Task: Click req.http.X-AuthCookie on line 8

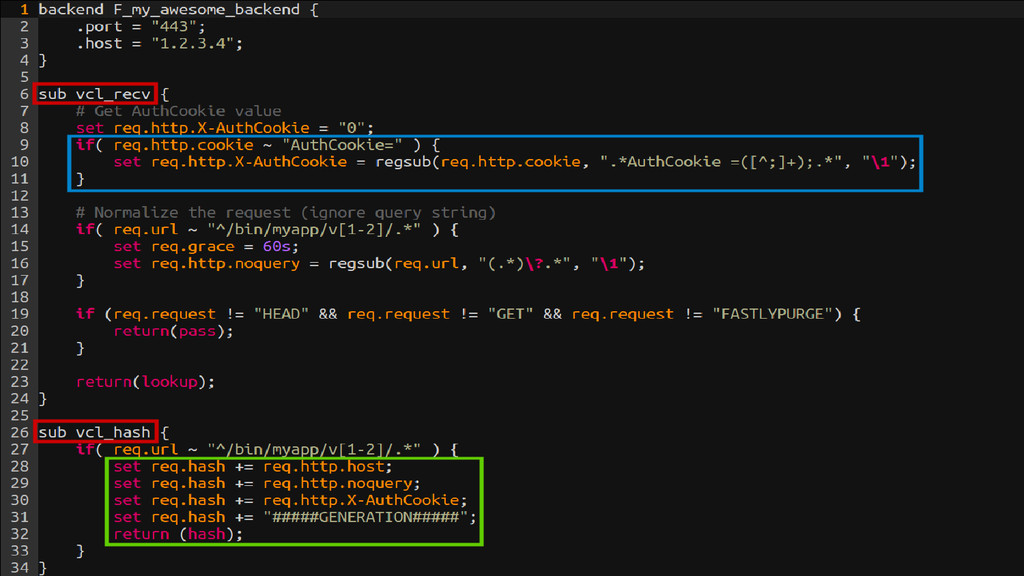Action: pyautogui.click(x=211, y=128)
